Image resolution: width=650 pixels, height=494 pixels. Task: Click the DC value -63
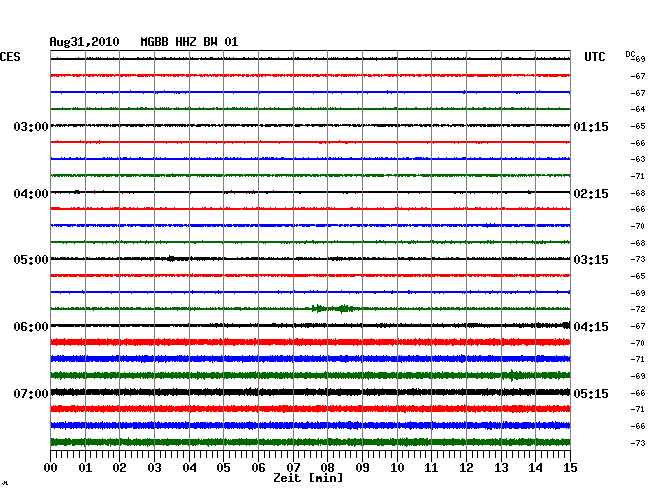click(x=638, y=159)
